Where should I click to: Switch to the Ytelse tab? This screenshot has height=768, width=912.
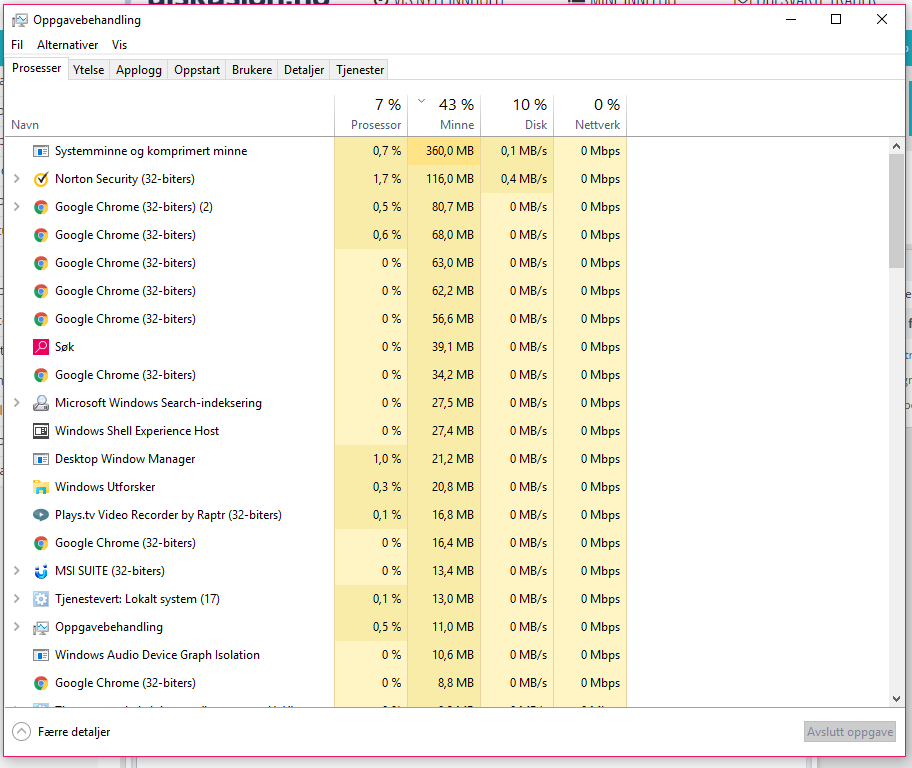[88, 70]
